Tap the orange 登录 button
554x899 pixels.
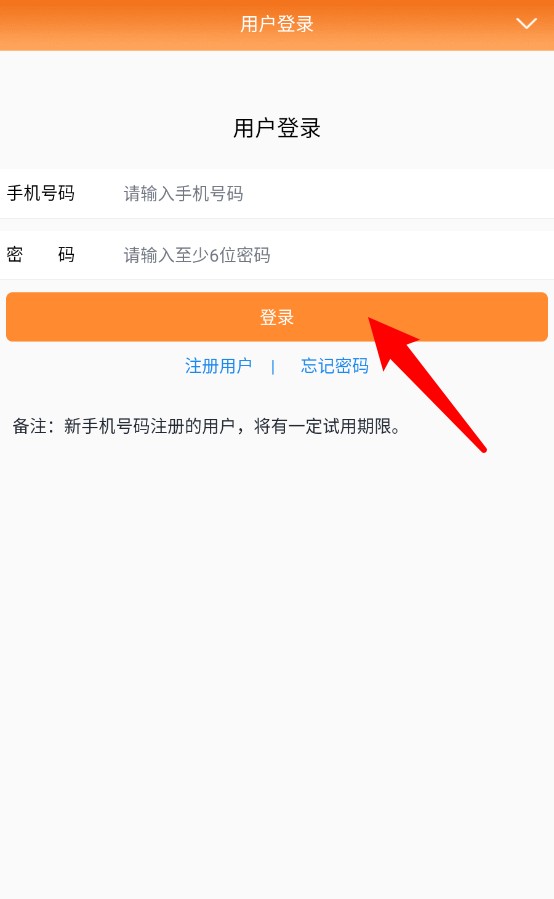pos(277,317)
